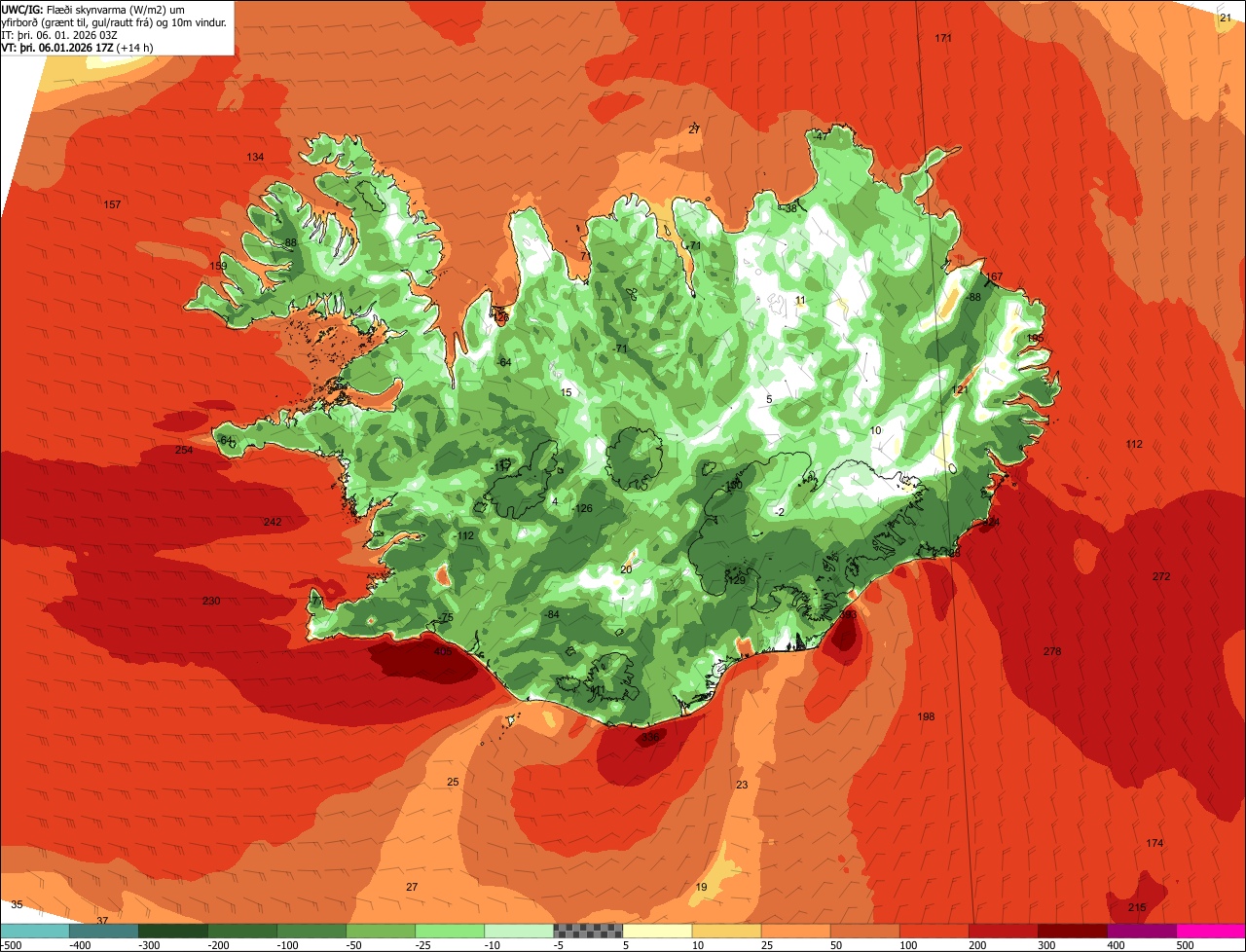Click the 19 value on the map

(702, 887)
